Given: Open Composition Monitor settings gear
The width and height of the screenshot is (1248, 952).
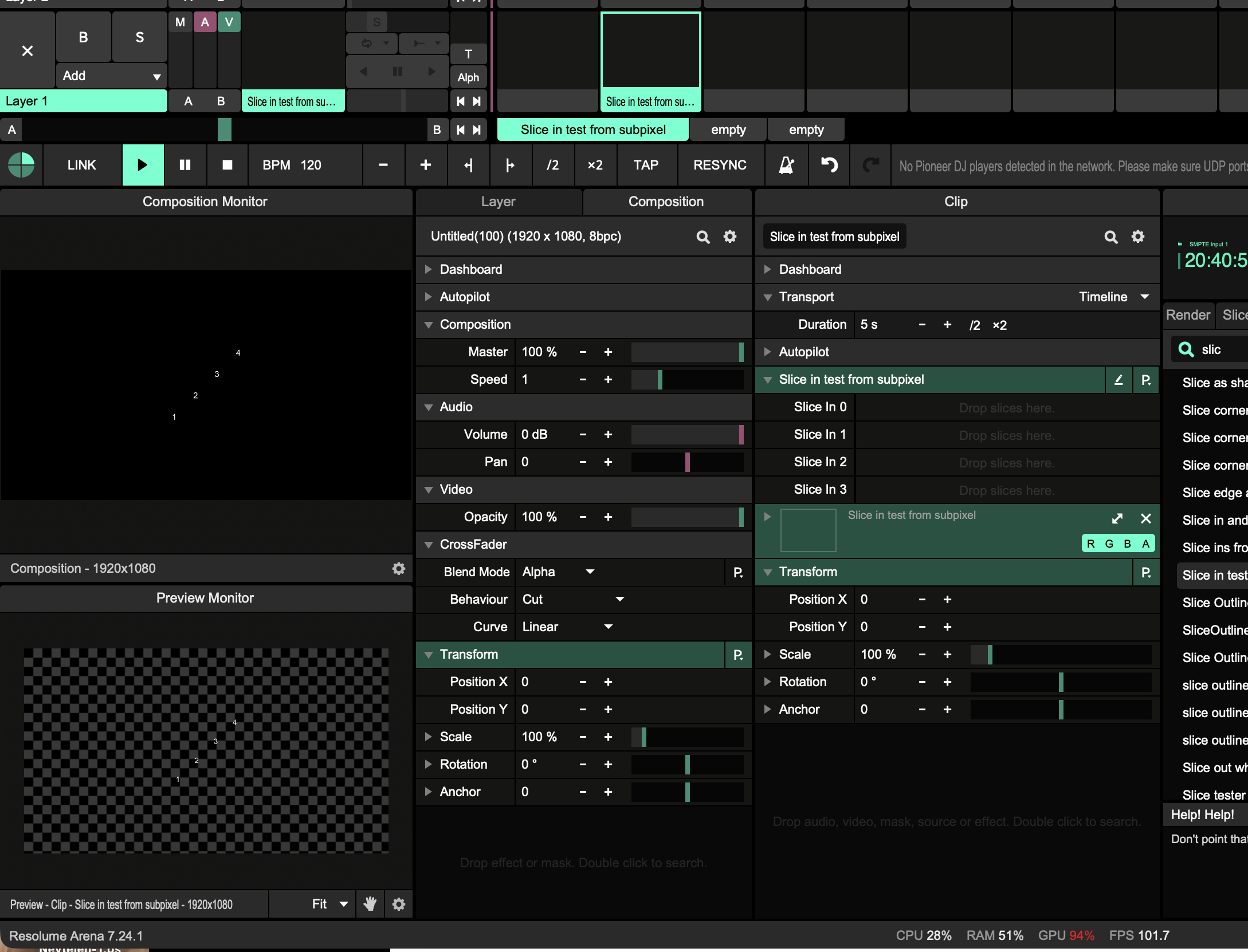Looking at the screenshot, I should click(x=398, y=568).
